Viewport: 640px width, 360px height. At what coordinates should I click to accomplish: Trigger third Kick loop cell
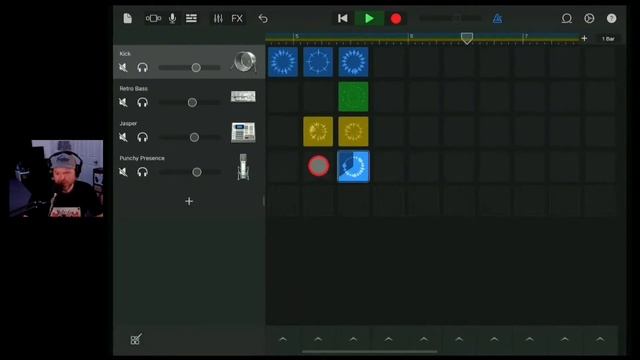[x=353, y=62]
